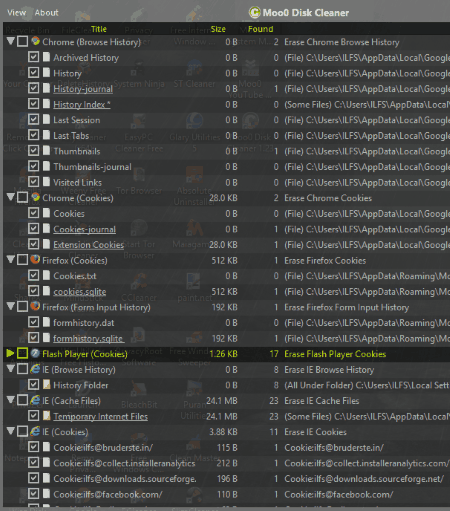Open the History-journal link
Viewport: 450px width, 511px height.
(x=83, y=89)
